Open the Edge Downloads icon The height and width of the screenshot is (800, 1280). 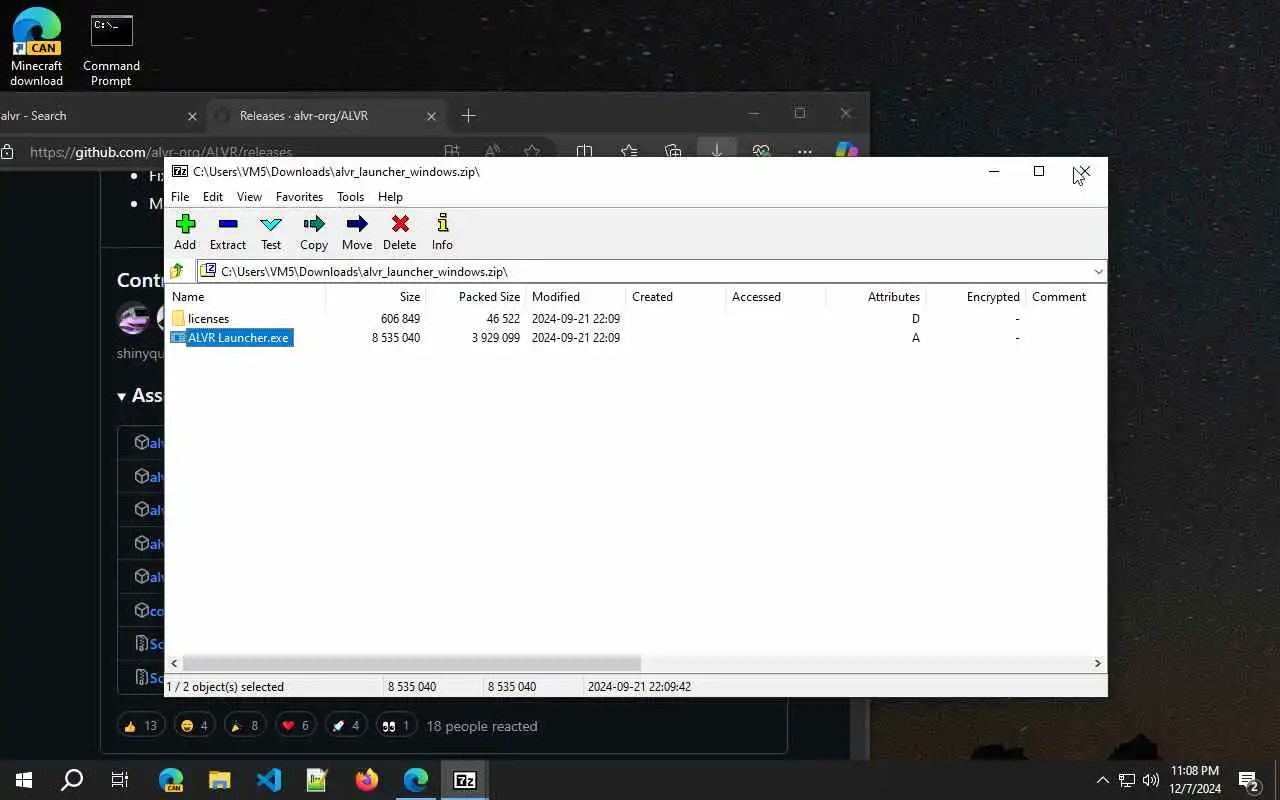tap(717, 150)
